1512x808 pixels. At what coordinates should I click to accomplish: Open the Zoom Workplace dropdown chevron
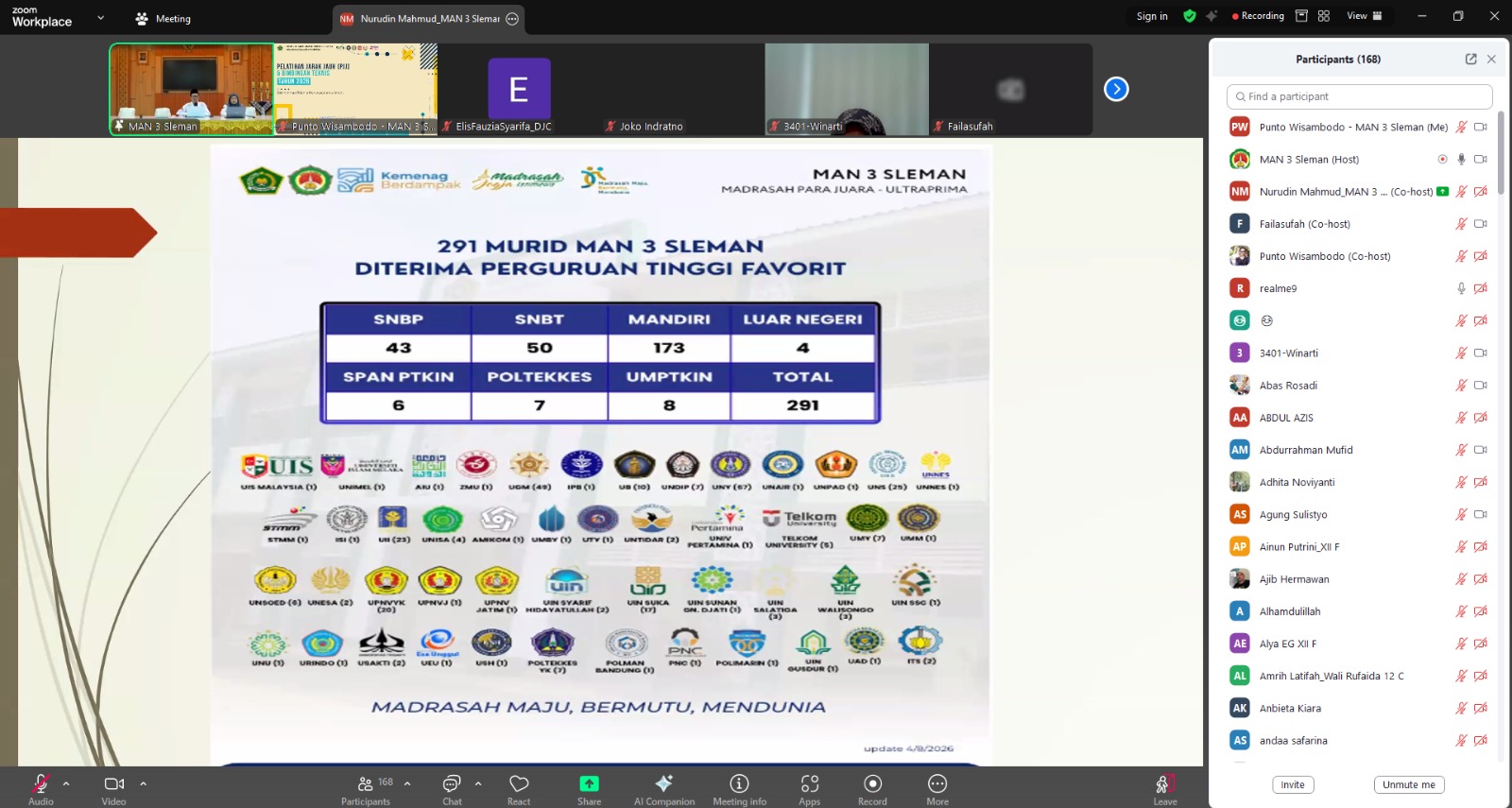click(101, 17)
